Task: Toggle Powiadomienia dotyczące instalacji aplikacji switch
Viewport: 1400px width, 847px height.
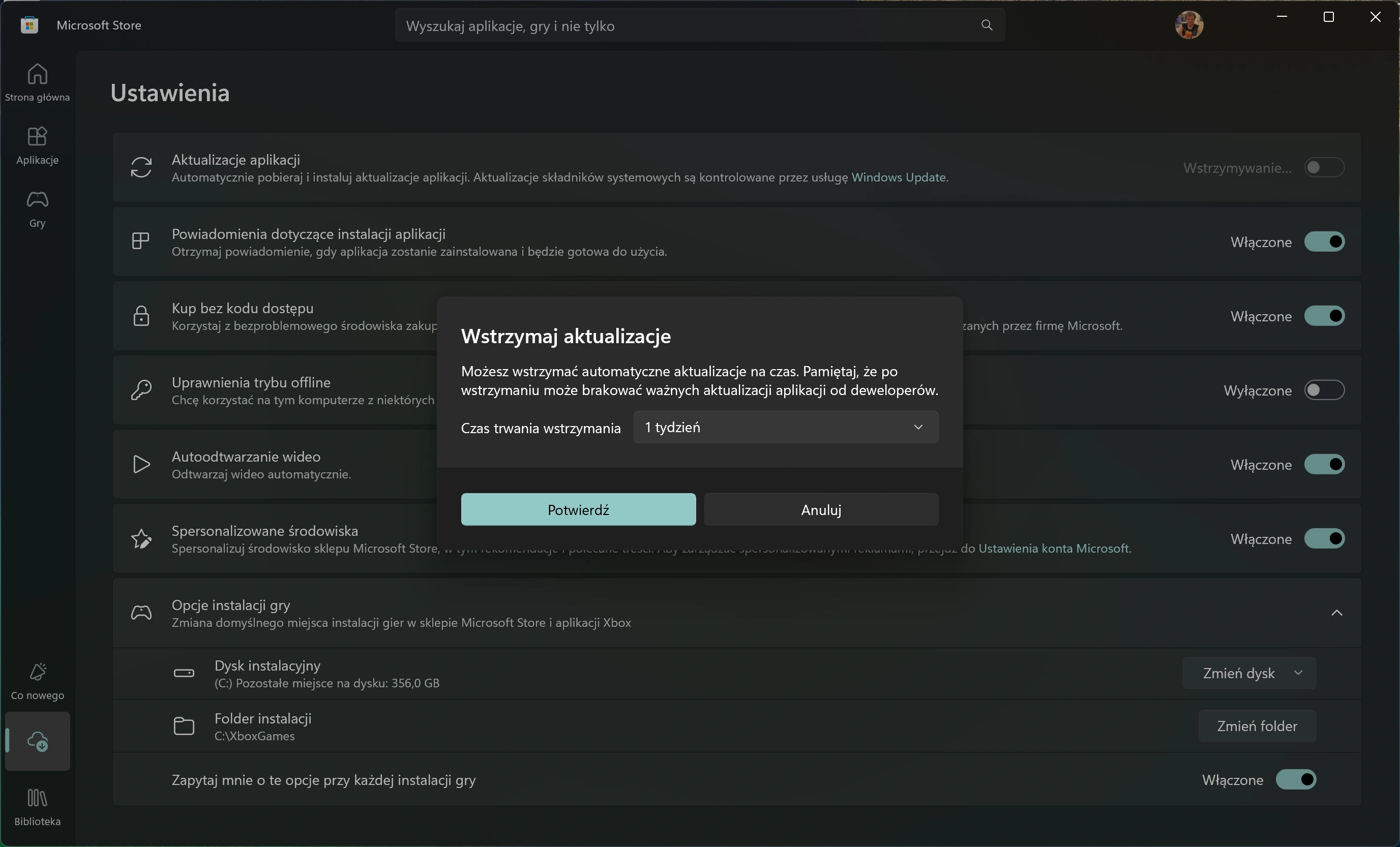Action: 1324,241
